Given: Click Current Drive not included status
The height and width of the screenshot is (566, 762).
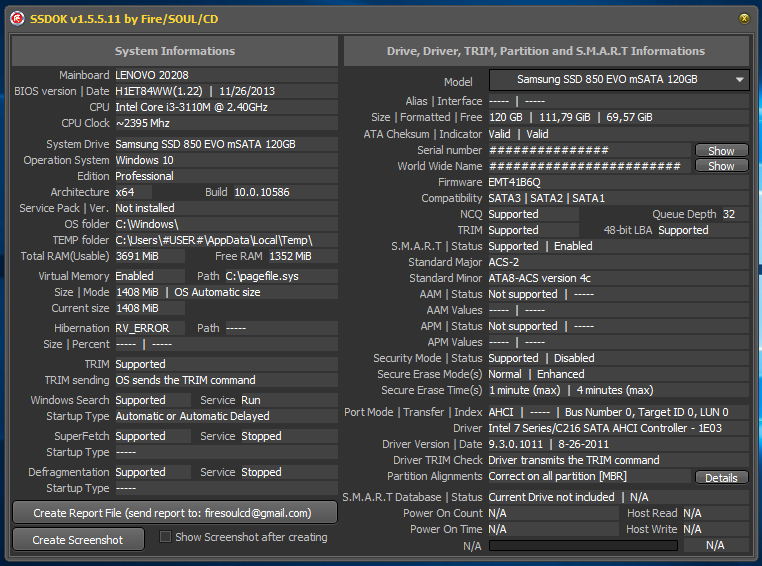Looking at the screenshot, I should [552, 497].
